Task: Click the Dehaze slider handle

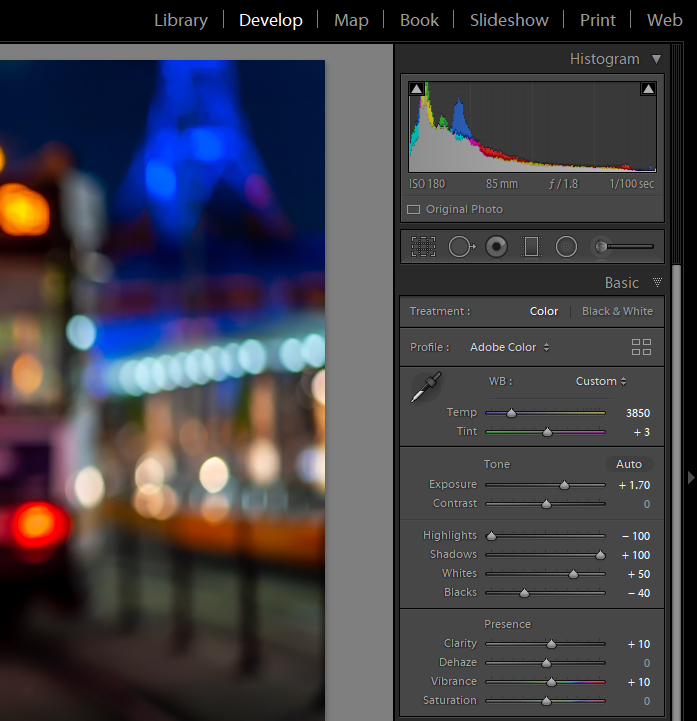Action: 546,664
